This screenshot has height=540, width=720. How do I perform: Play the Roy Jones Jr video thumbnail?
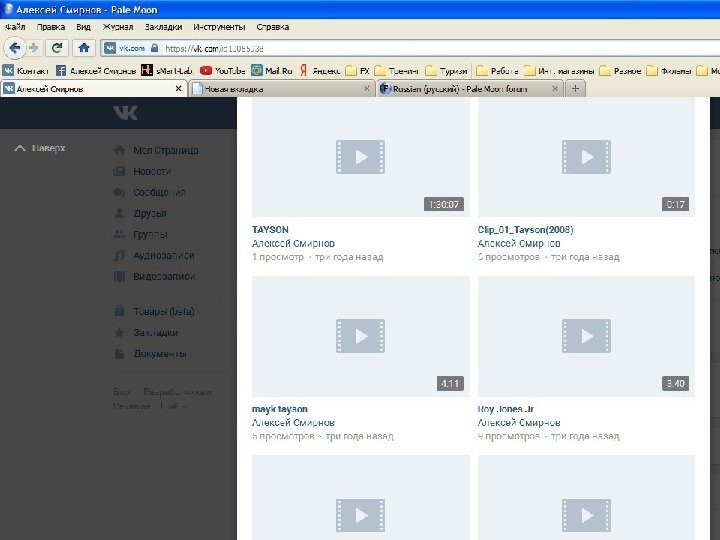[586, 336]
